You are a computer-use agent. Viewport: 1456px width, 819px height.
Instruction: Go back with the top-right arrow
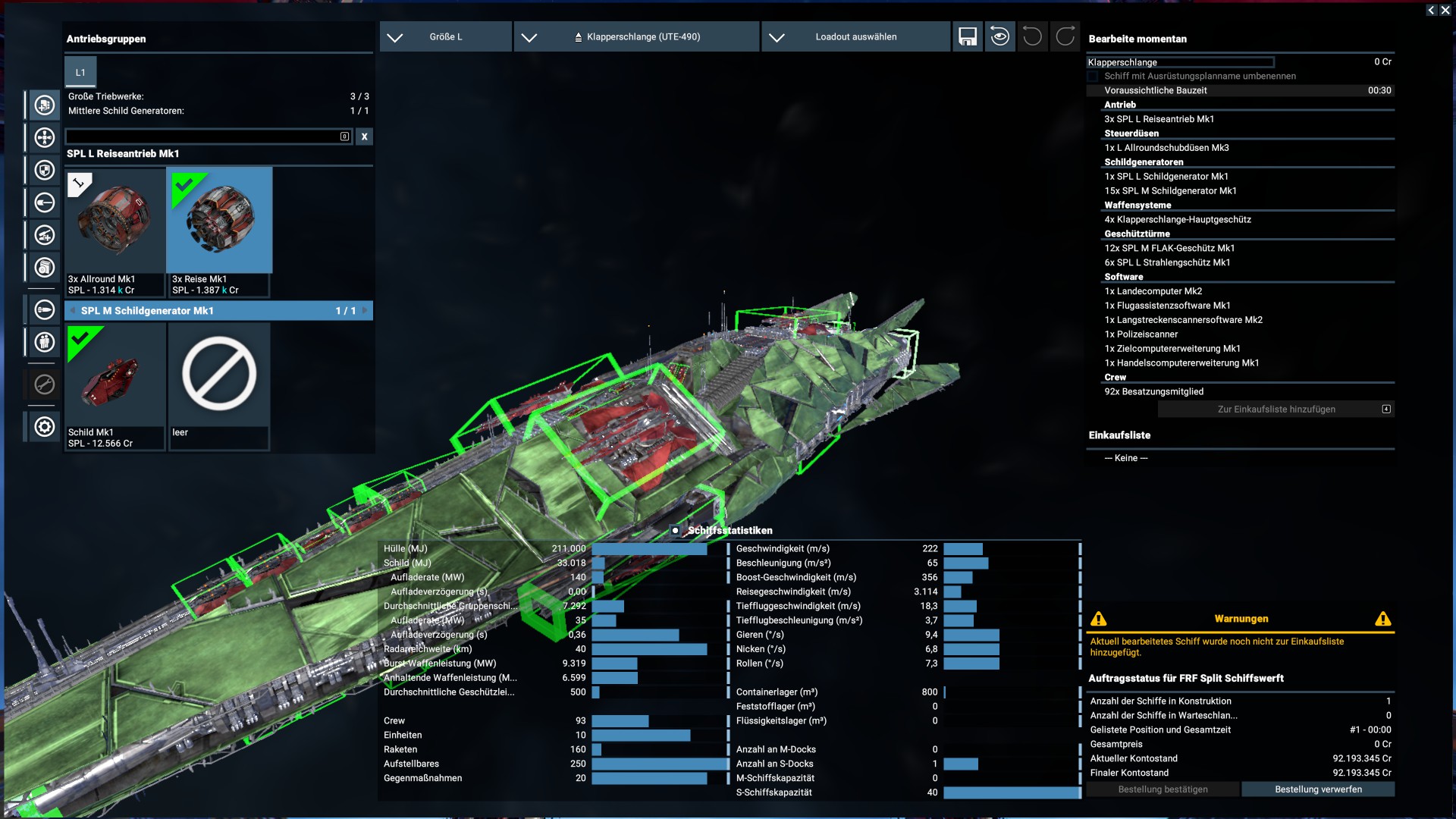(1431, 10)
